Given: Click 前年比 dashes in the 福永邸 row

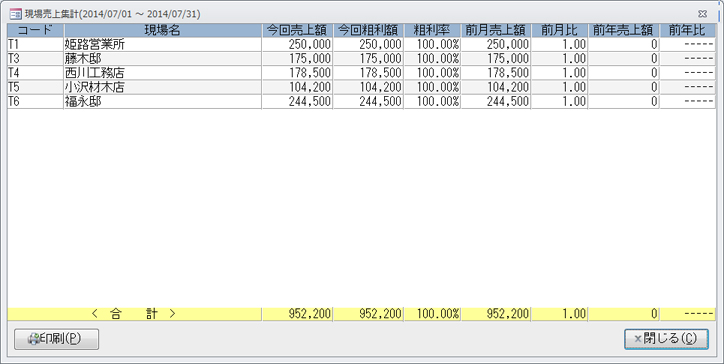Looking at the screenshot, I should point(687,102).
